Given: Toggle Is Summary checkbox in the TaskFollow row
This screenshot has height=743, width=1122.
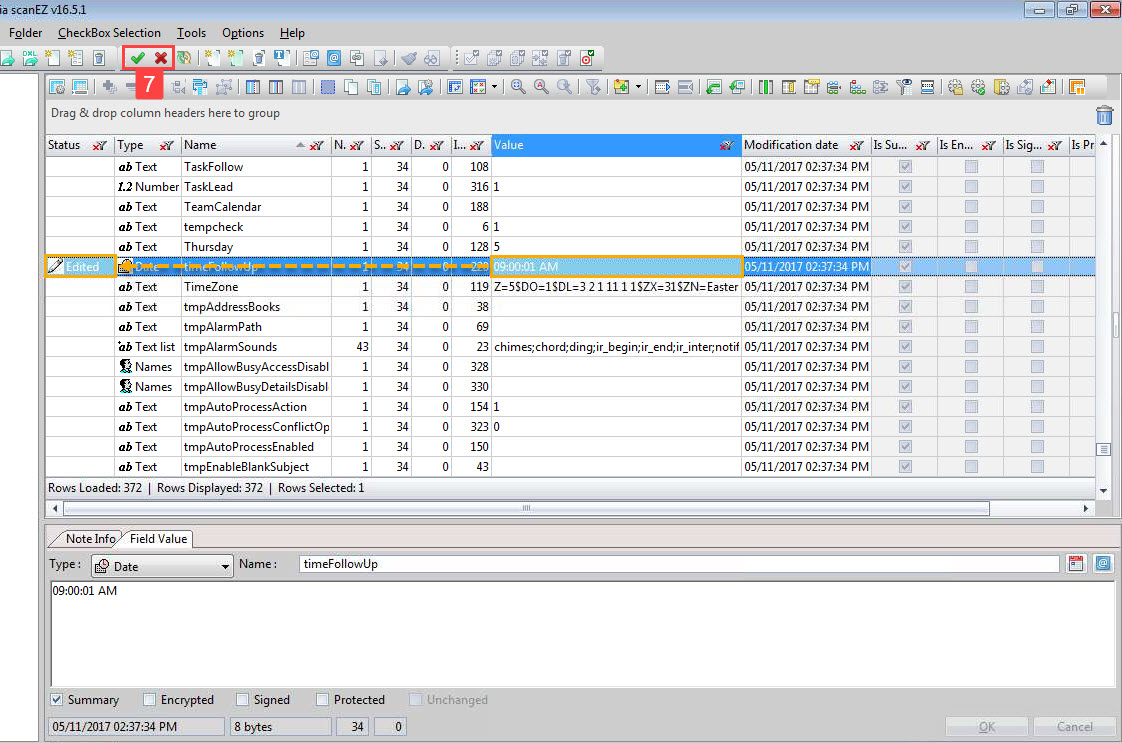Looking at the screenshot, I should pos(905,167).
